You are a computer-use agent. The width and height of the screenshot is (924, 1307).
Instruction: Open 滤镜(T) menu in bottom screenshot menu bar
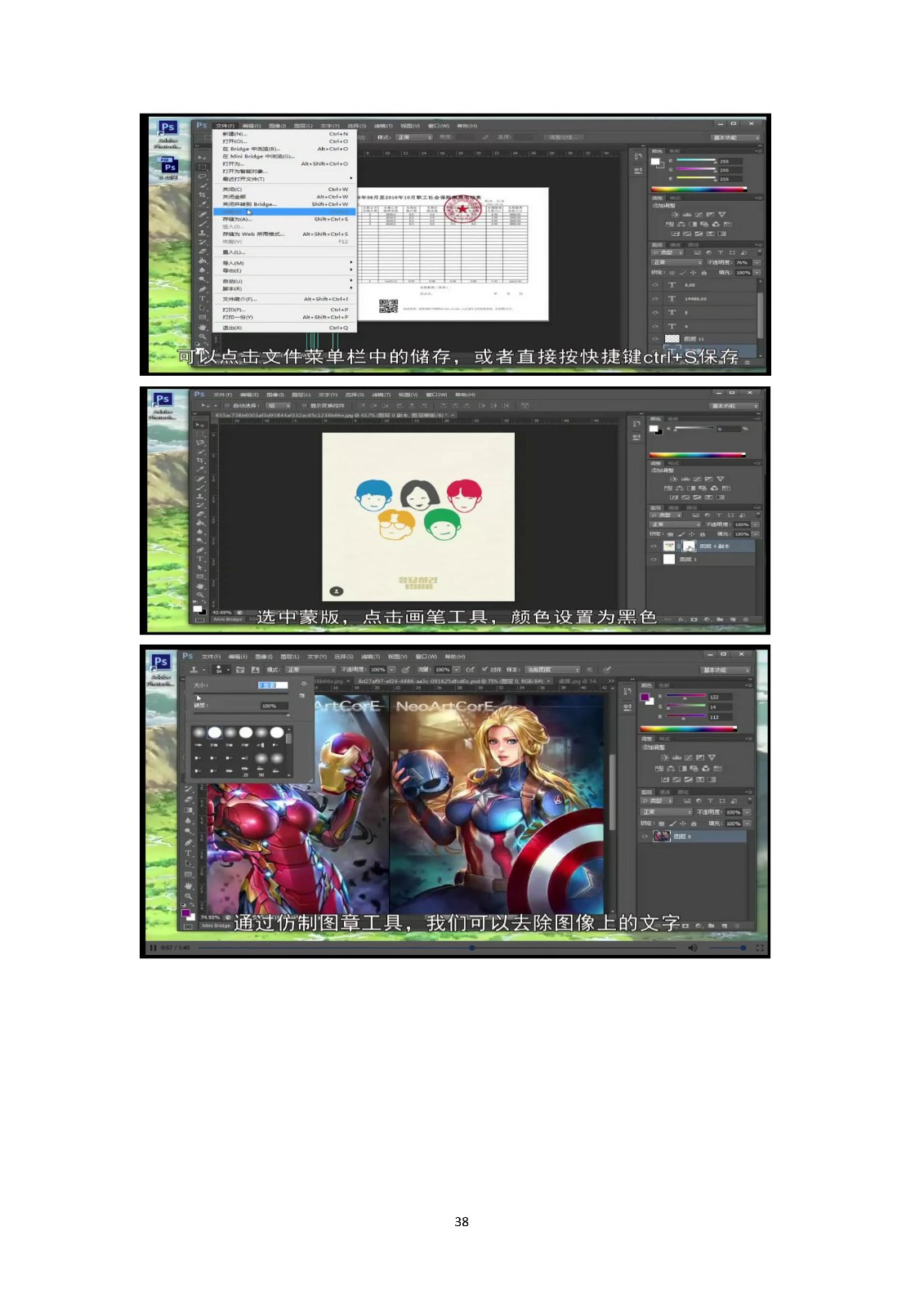pos(370,656)
